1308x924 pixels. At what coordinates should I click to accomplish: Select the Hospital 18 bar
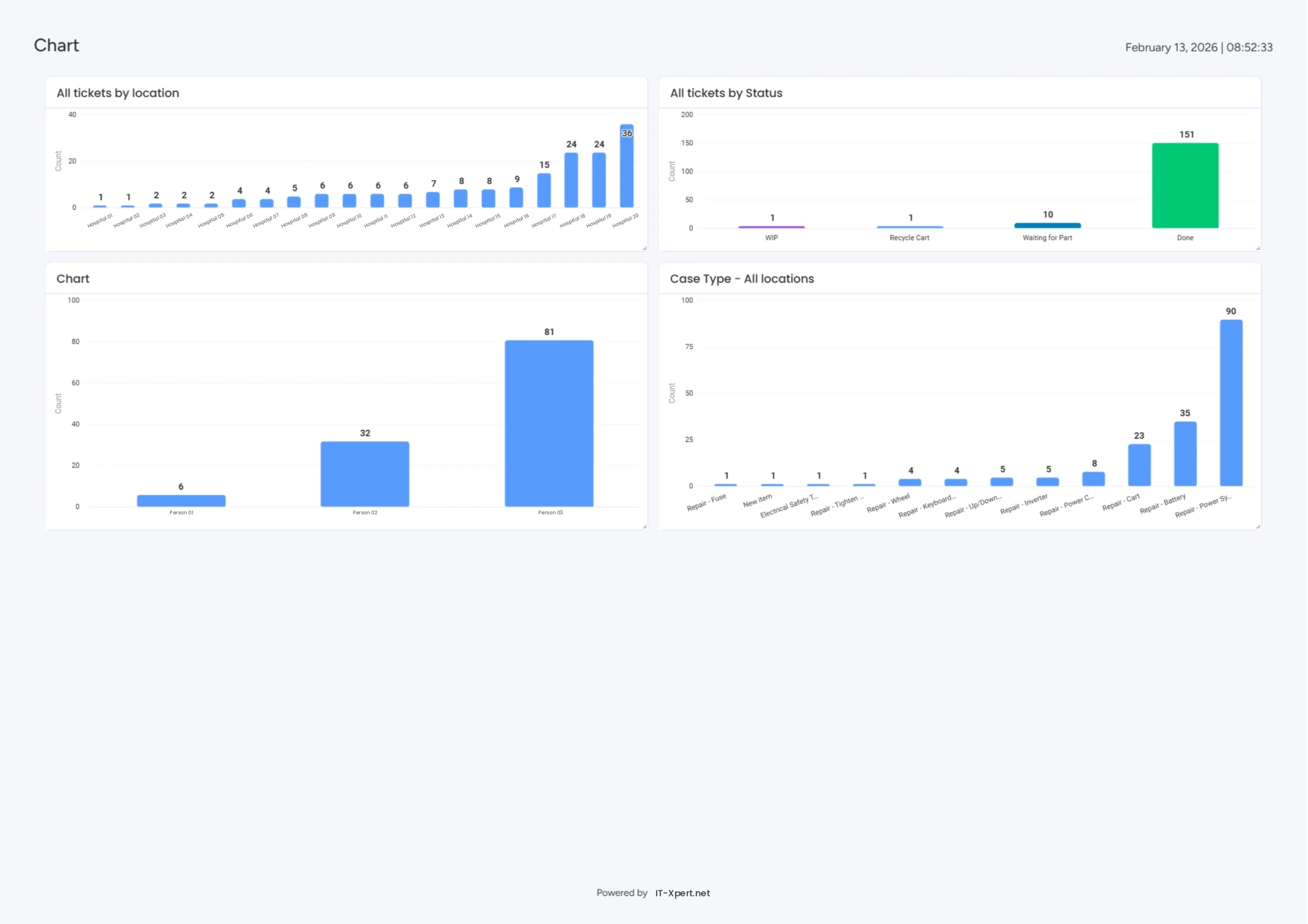pyautogui.click(x=571, y=180)
